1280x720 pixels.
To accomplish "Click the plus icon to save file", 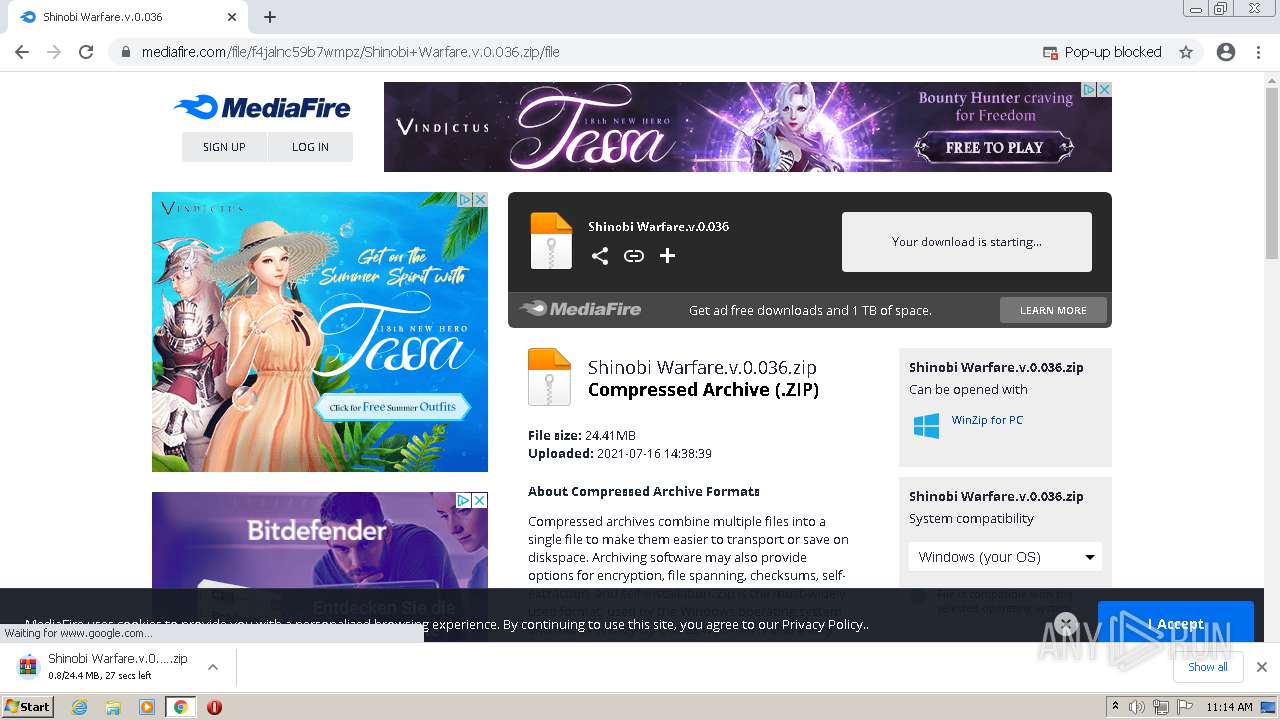I will (x=667, y=256).
